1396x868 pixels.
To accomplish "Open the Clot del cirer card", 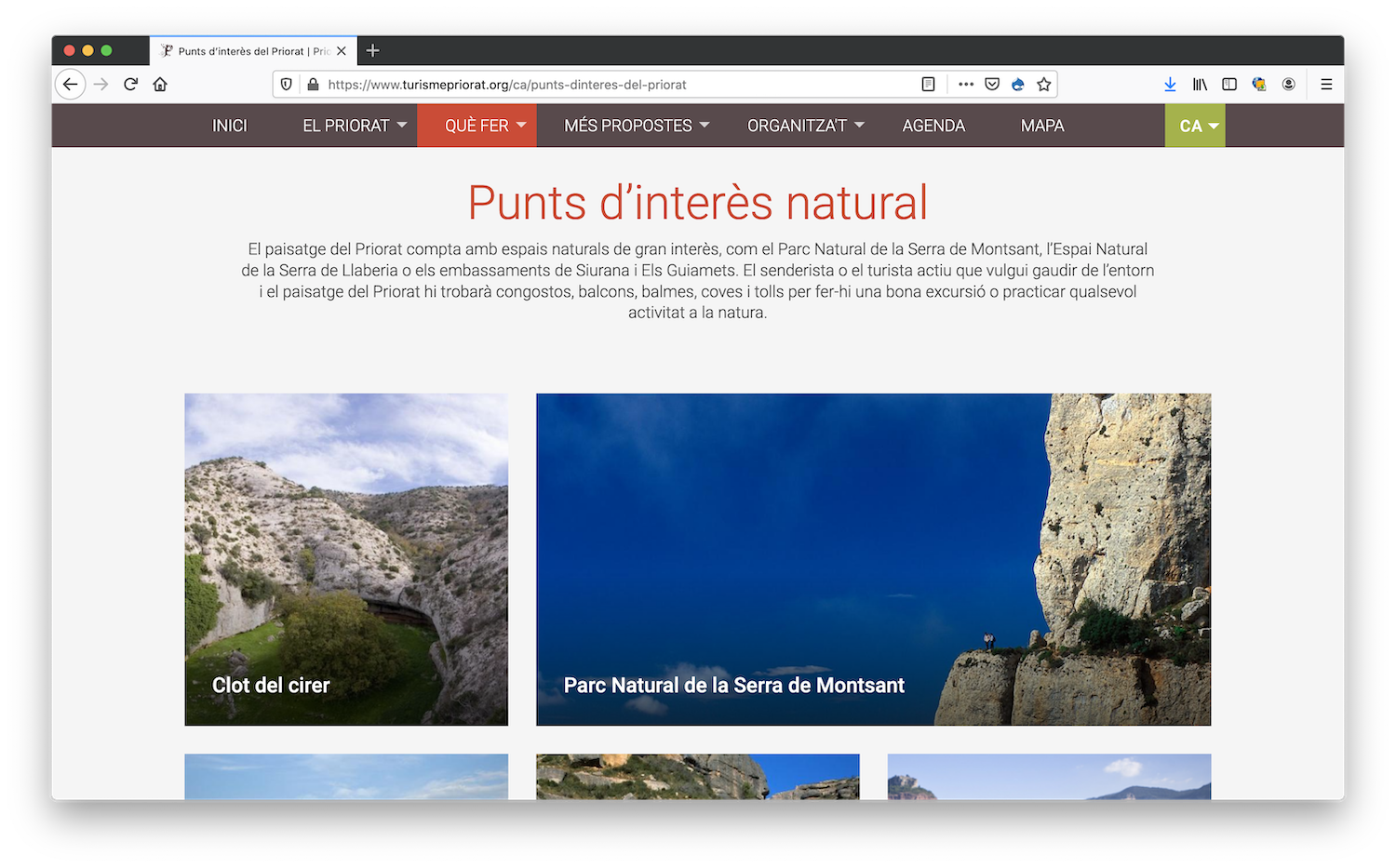I will (346, 559).
